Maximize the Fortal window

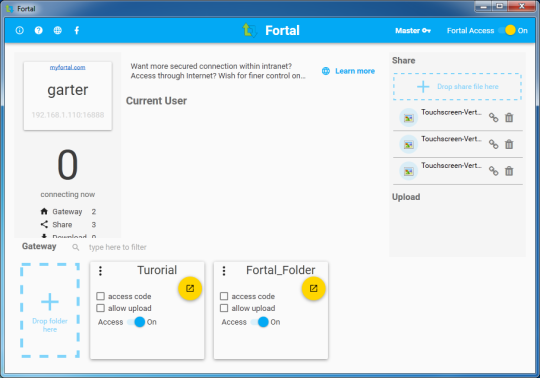coord(500,7)
